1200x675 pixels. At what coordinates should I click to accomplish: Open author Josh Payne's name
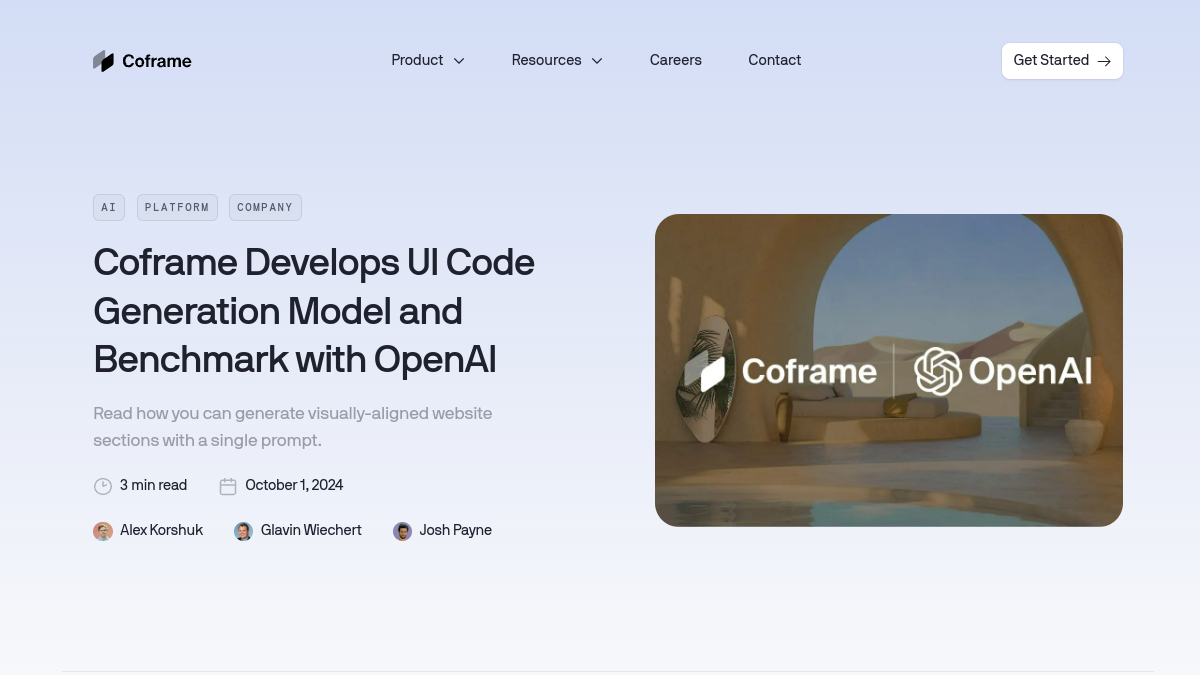[456, 530]
